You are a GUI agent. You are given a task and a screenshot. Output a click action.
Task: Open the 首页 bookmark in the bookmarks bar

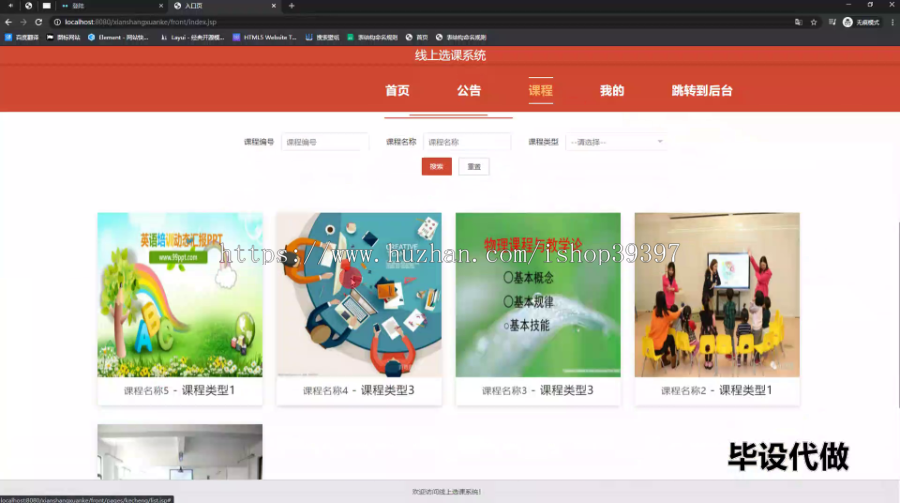417,37
